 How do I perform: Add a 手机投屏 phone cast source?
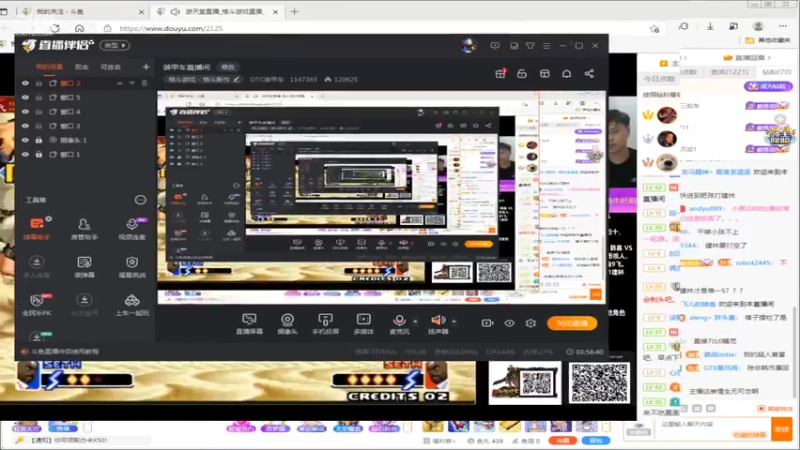[326, 323]
